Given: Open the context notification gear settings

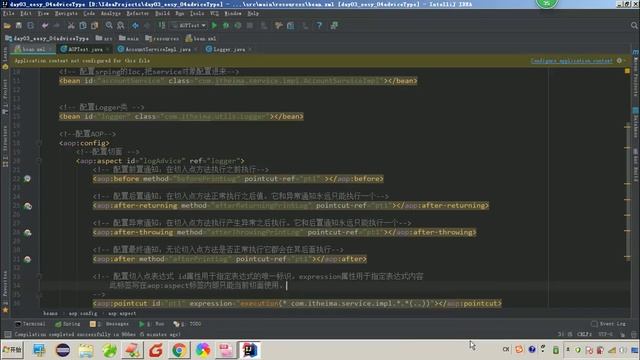Looking at the screenshot, I should 620,61.
